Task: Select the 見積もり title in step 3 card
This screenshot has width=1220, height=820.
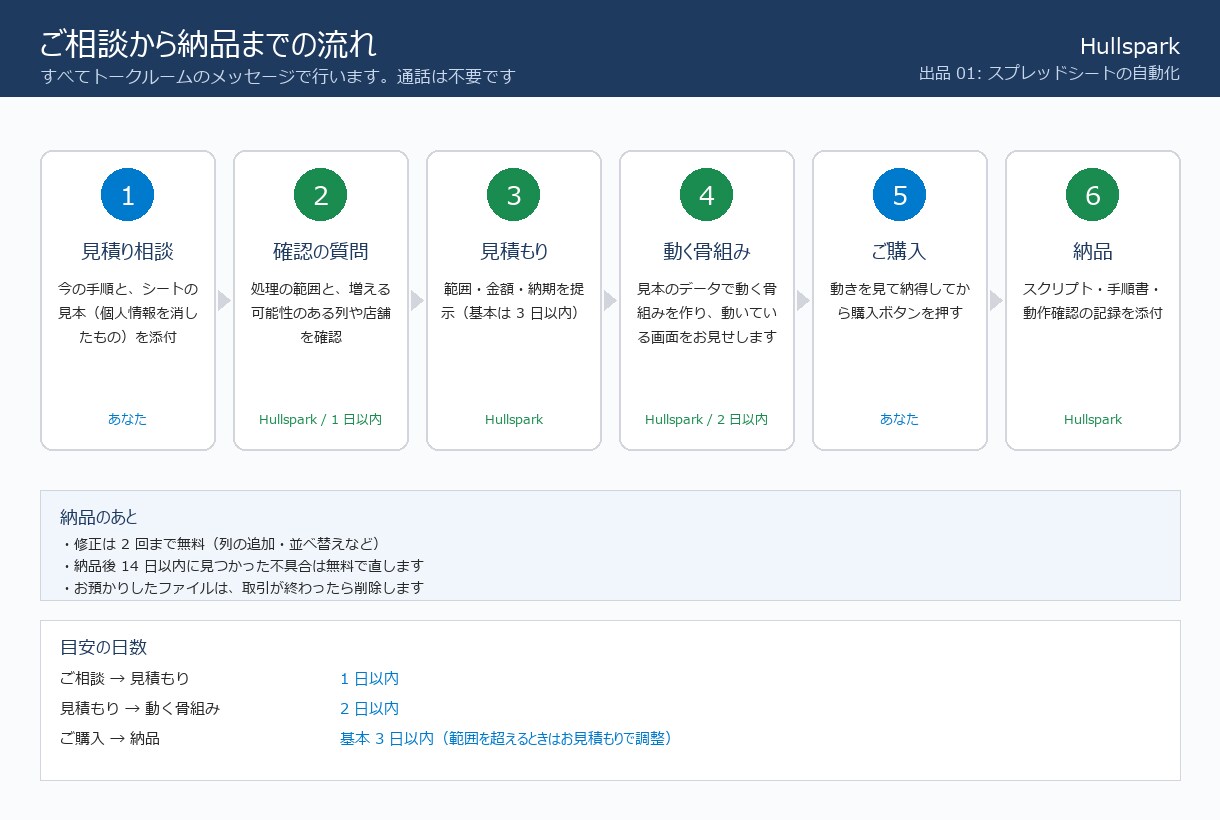Action: tap(514, 251)
